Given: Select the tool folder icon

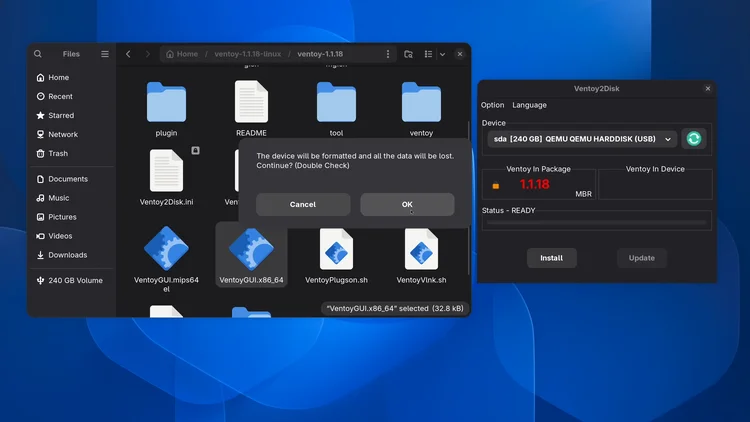Looking at the screenshot, I should (336, 102).
